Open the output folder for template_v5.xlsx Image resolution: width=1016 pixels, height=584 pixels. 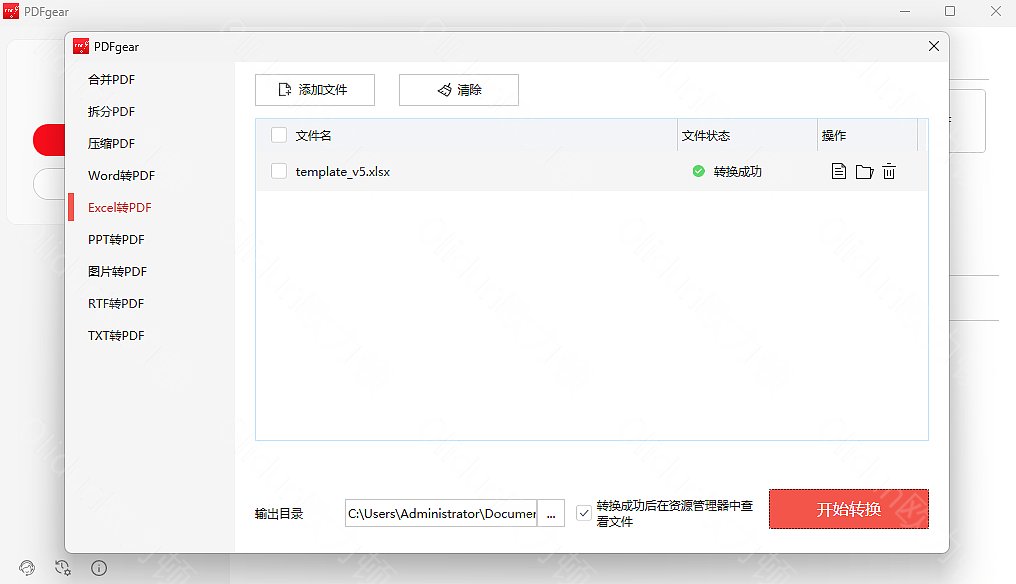point(864,171)
